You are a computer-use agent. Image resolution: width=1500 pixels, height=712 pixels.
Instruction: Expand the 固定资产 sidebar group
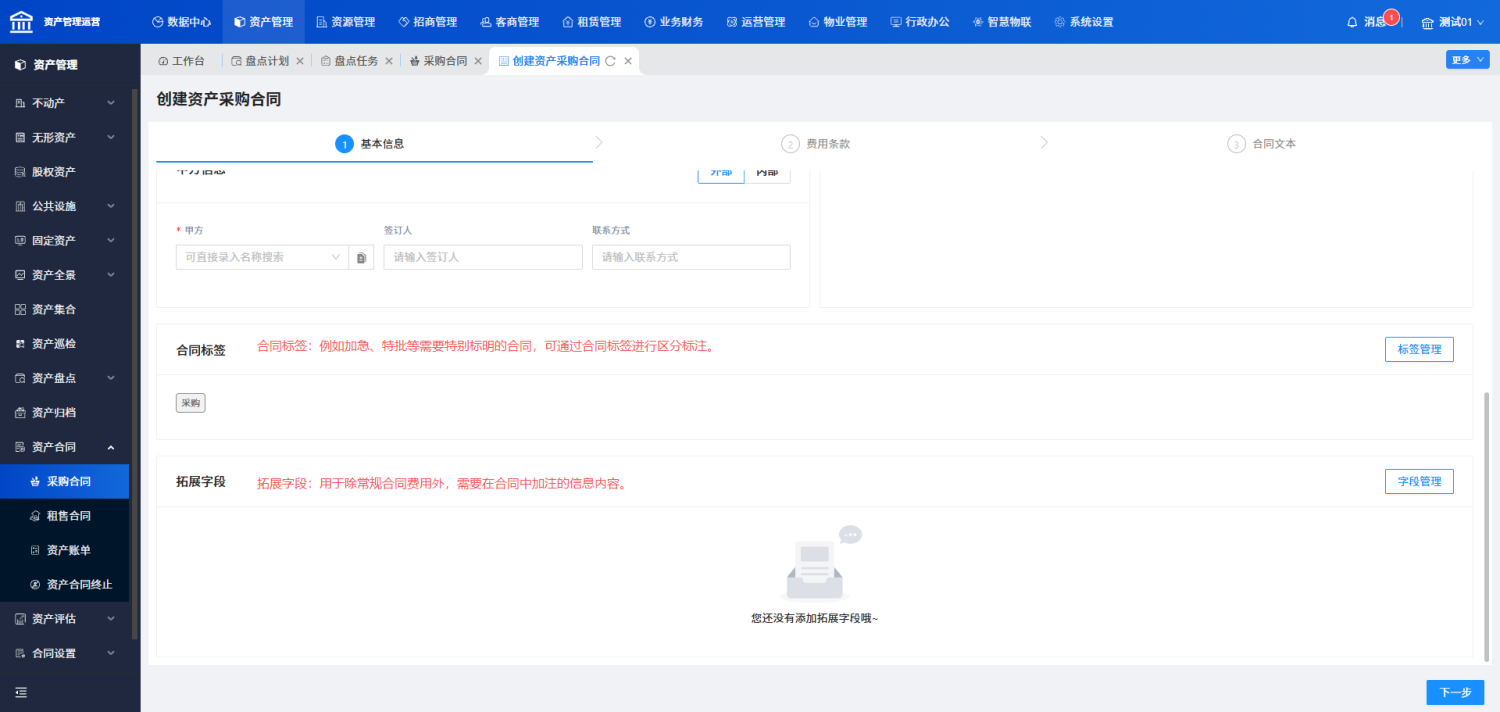pyautogui.click(x=65, y=240)
